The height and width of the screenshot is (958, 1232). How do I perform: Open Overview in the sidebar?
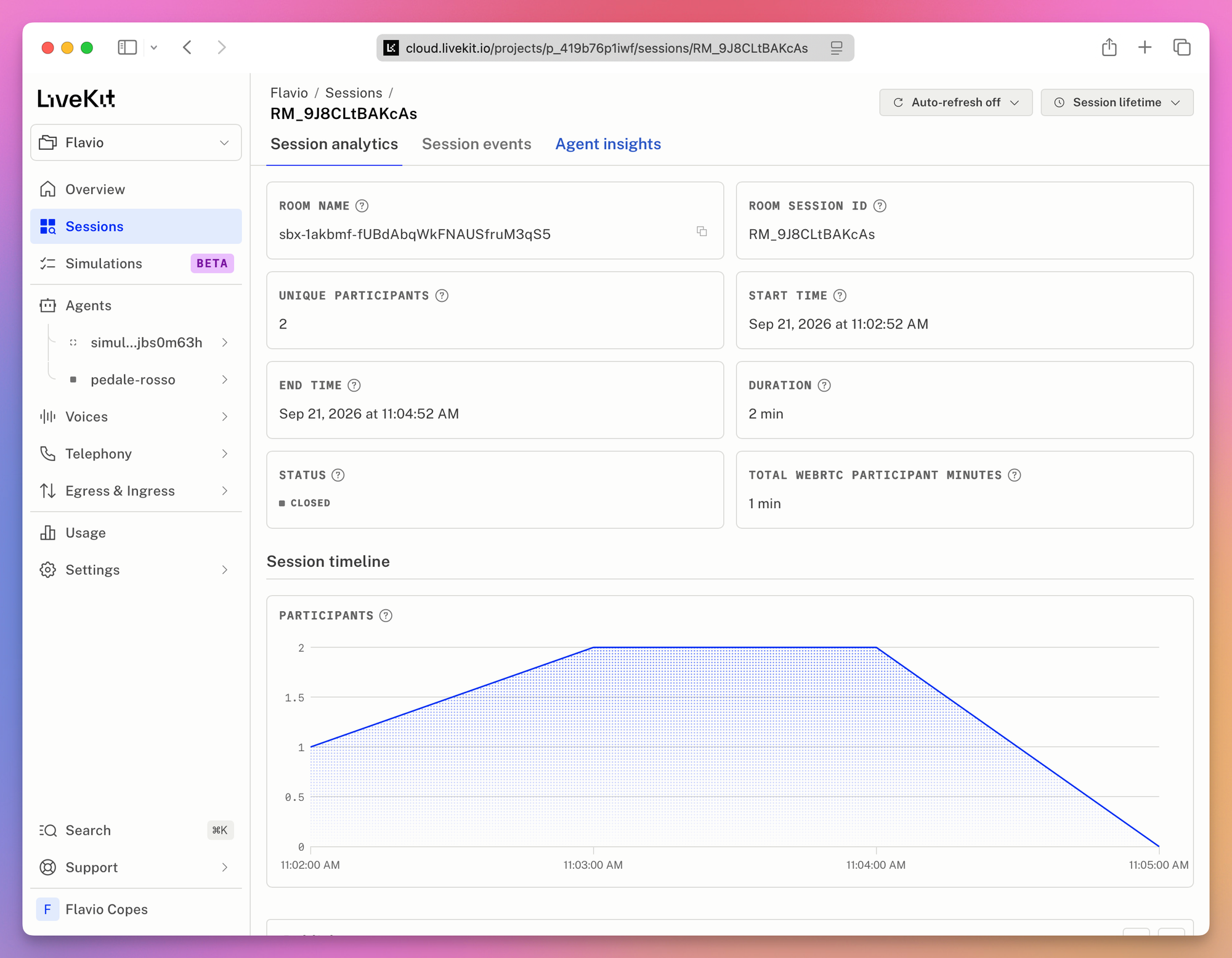click(136, 189)
